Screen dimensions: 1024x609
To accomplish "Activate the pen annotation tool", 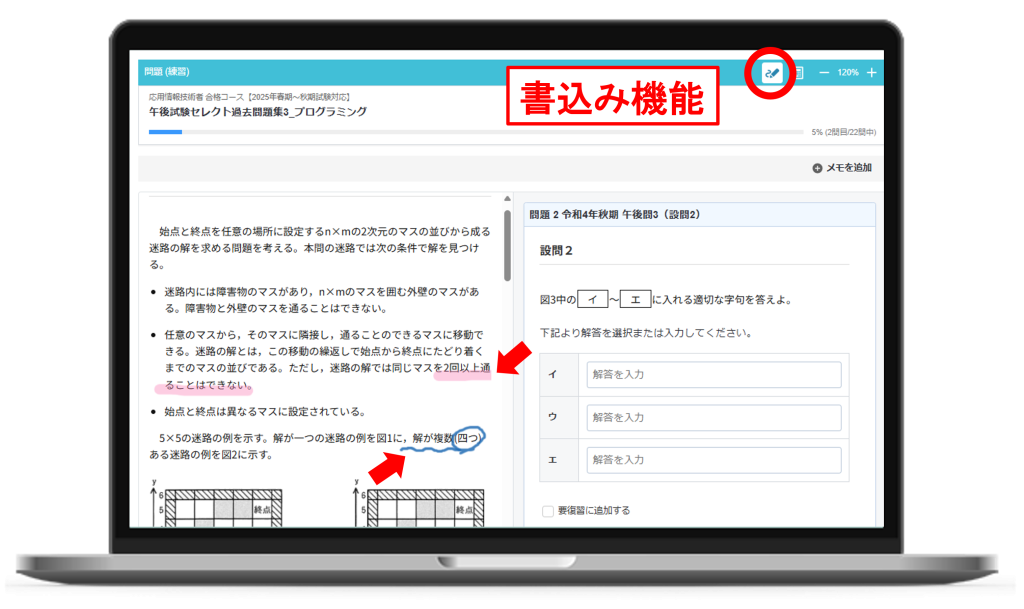I will click(771, 73).
